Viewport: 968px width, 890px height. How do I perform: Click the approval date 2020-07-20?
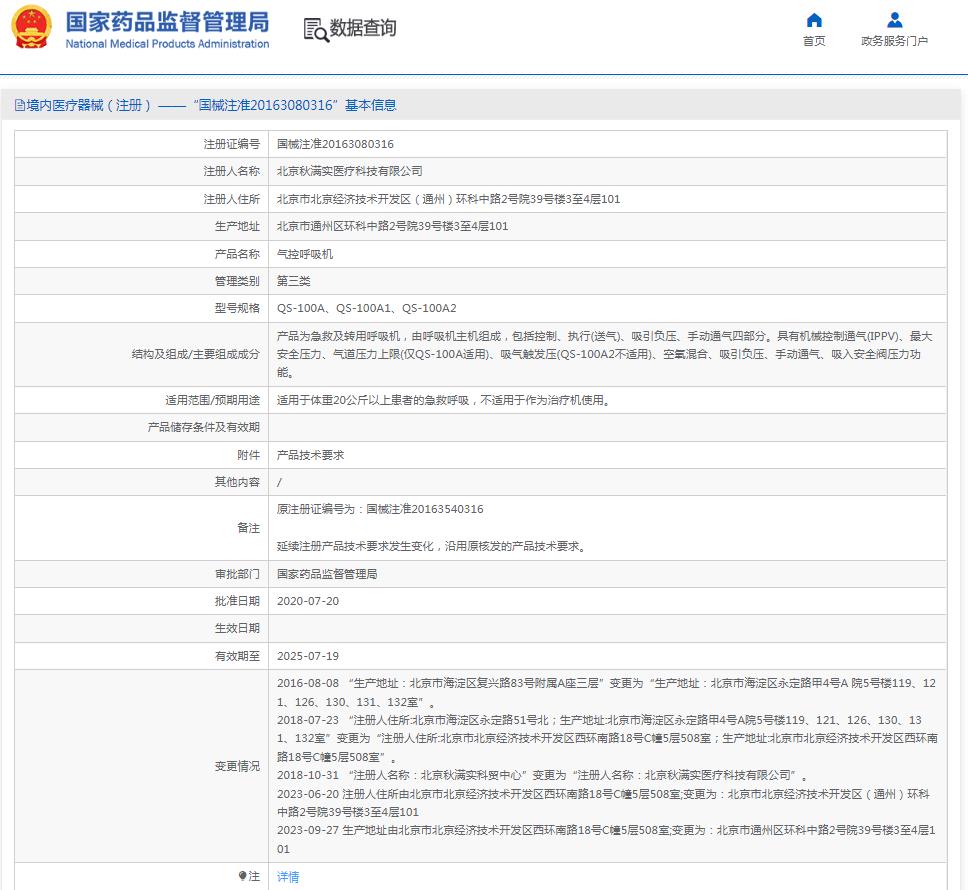coord(308,601)
